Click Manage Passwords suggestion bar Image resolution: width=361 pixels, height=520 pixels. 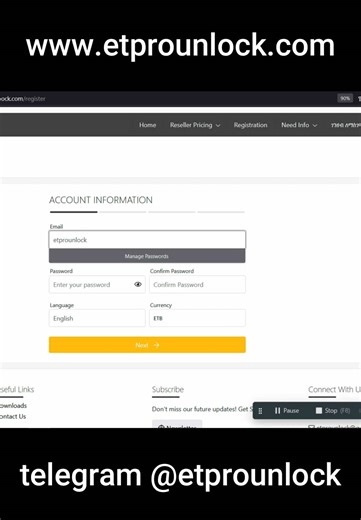147,256
